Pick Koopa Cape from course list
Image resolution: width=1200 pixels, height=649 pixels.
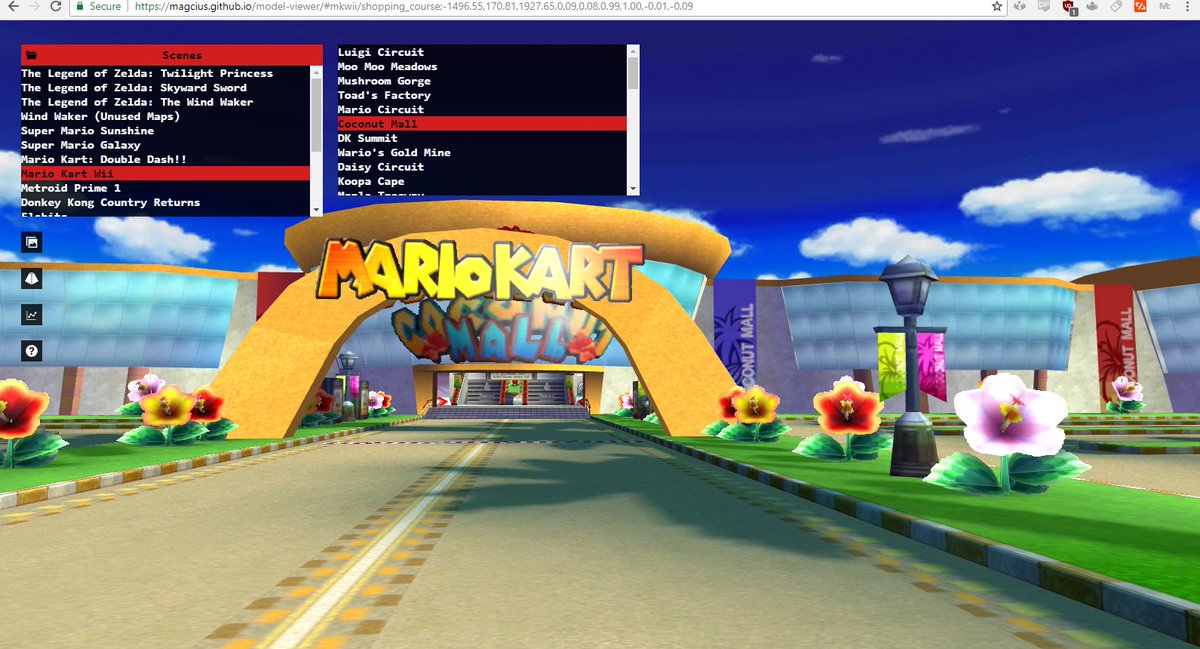pos(482,182)
